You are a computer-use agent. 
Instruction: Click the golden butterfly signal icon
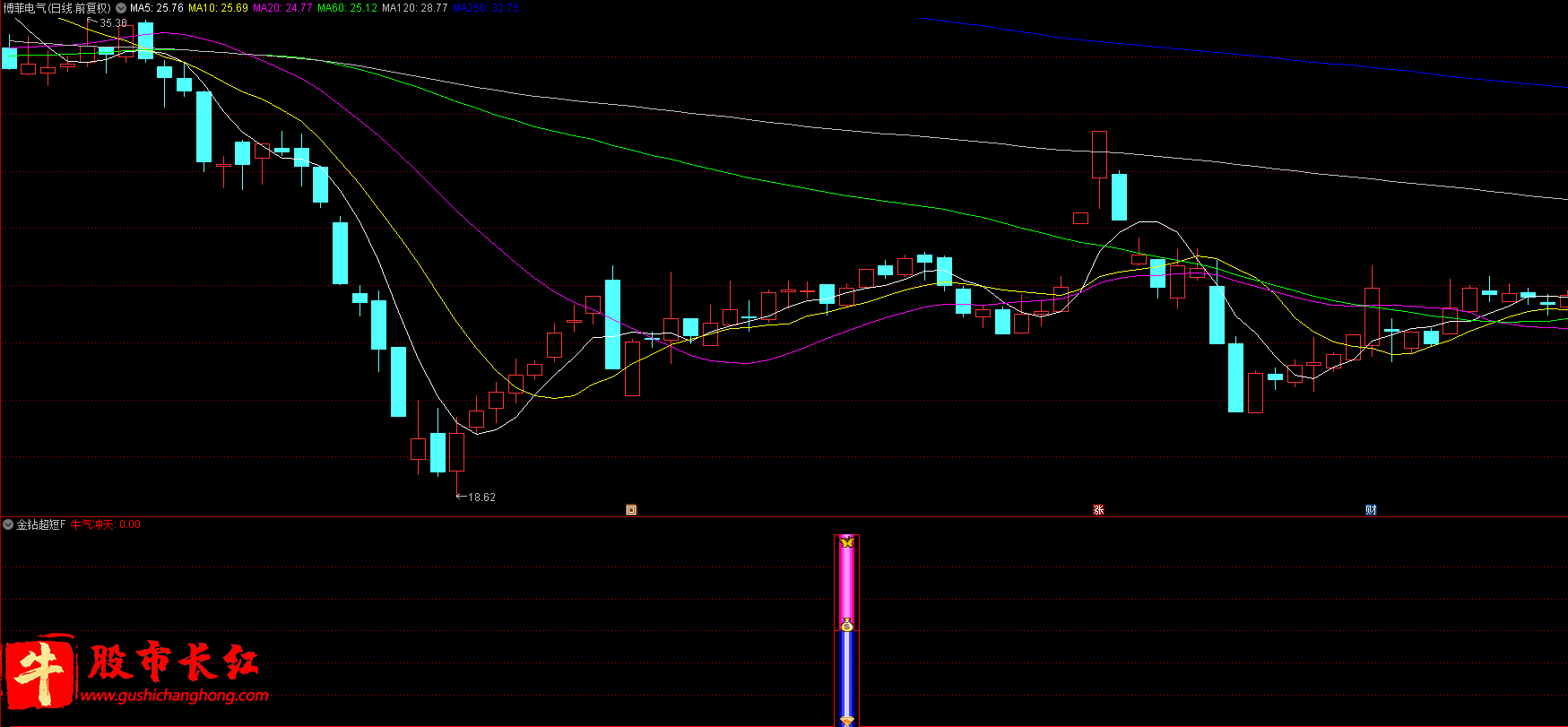pyautogui.click(x=846, y=542)
